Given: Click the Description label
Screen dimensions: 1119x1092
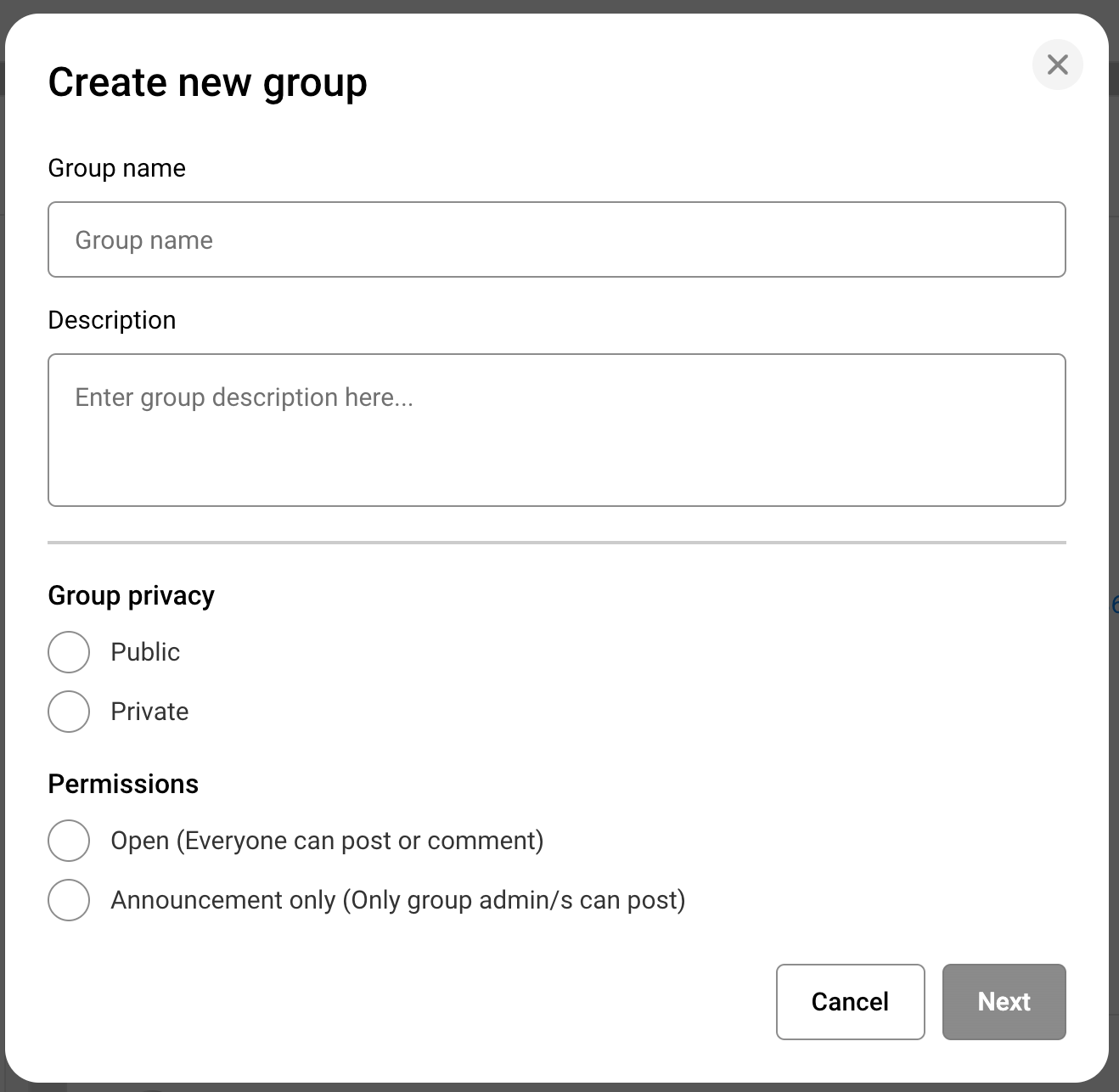Looking at the screenshot, I should click(112, 320).
